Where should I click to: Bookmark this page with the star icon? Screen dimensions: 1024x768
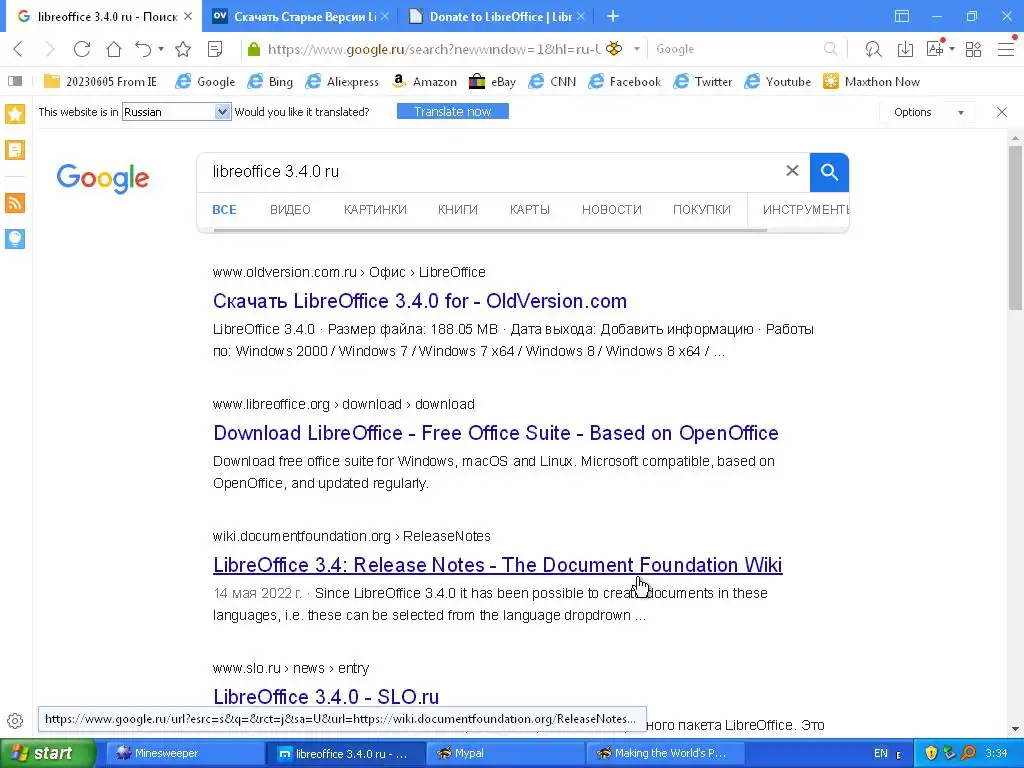(183, 49)
